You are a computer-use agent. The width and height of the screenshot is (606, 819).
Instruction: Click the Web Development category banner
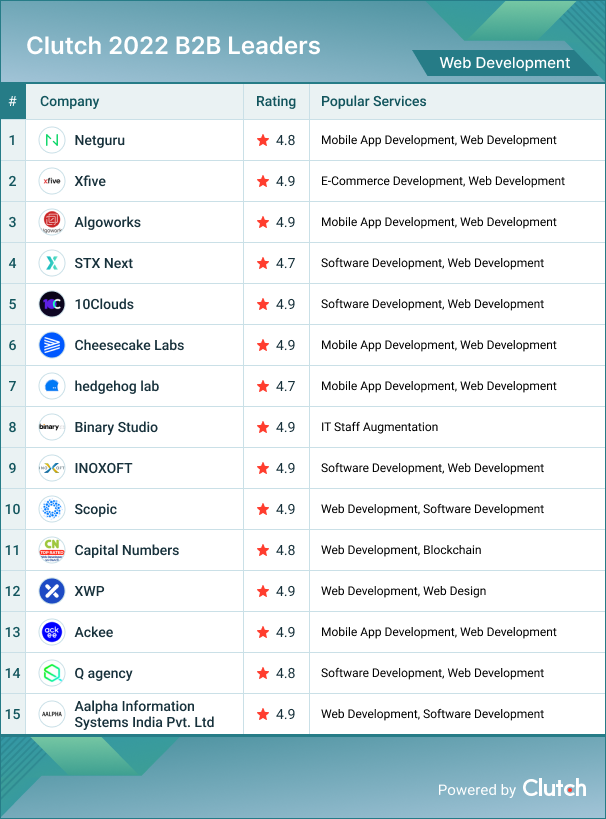(x=505, y=63)
